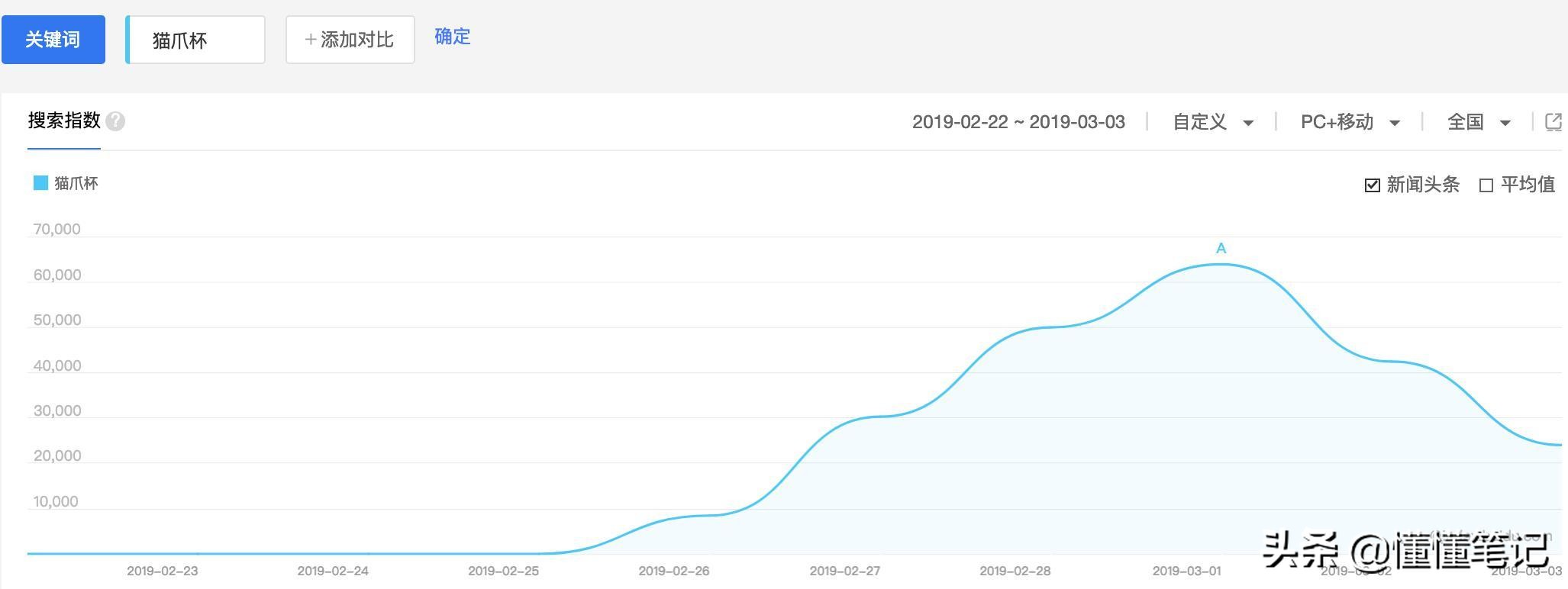Image resolution: width=1568 pixels, height=589 pixels.
Task: Open the 自定义 time range dropdown
Action: 1212,122
